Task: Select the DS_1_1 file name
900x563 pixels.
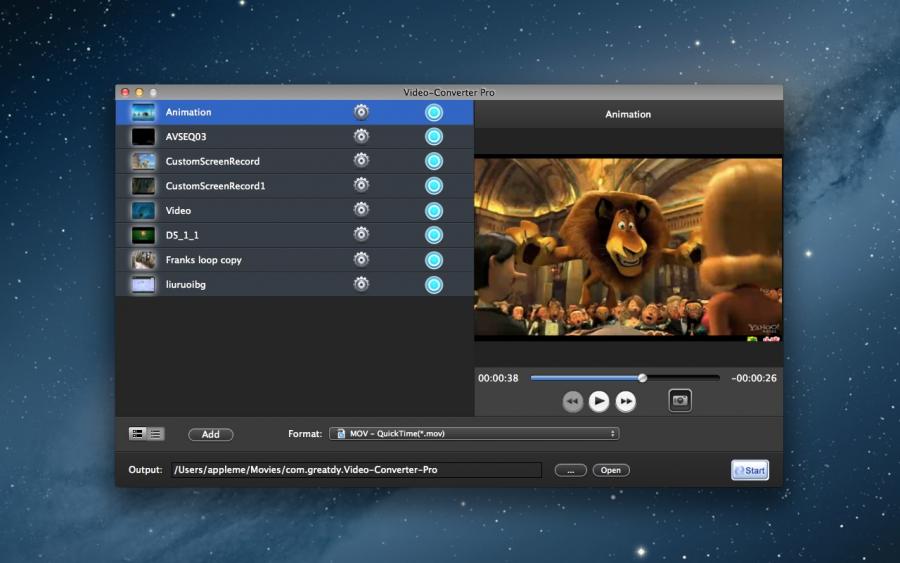Action: point(182,235)
